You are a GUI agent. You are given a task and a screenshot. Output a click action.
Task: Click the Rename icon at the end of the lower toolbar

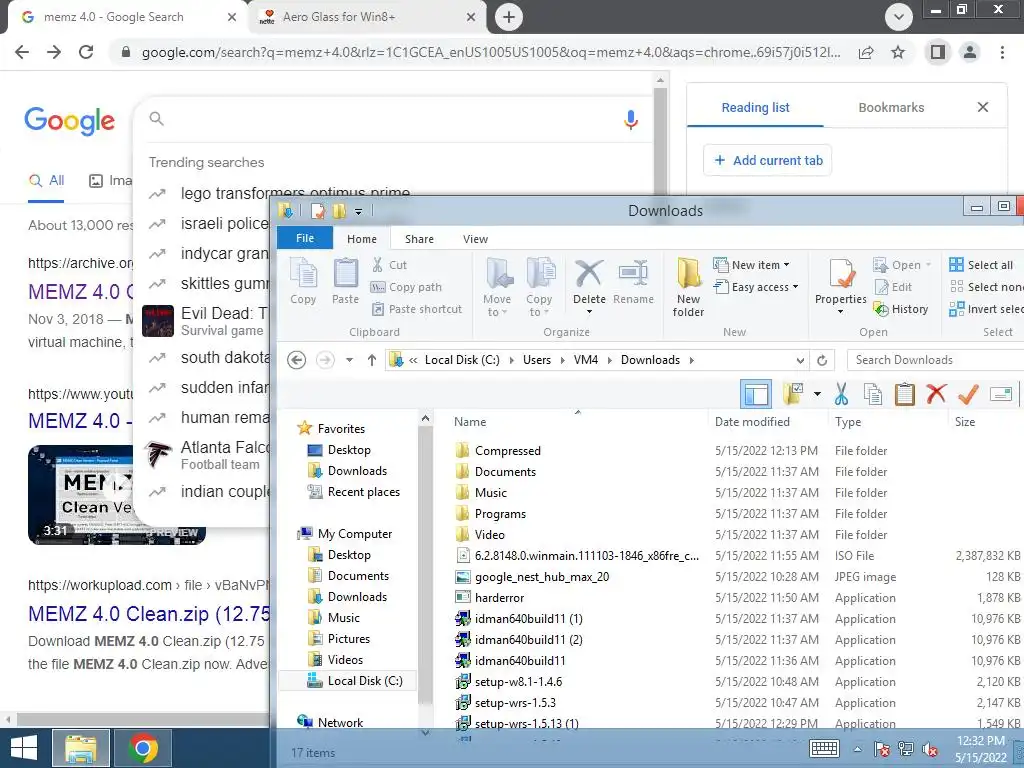point(1000,394)
